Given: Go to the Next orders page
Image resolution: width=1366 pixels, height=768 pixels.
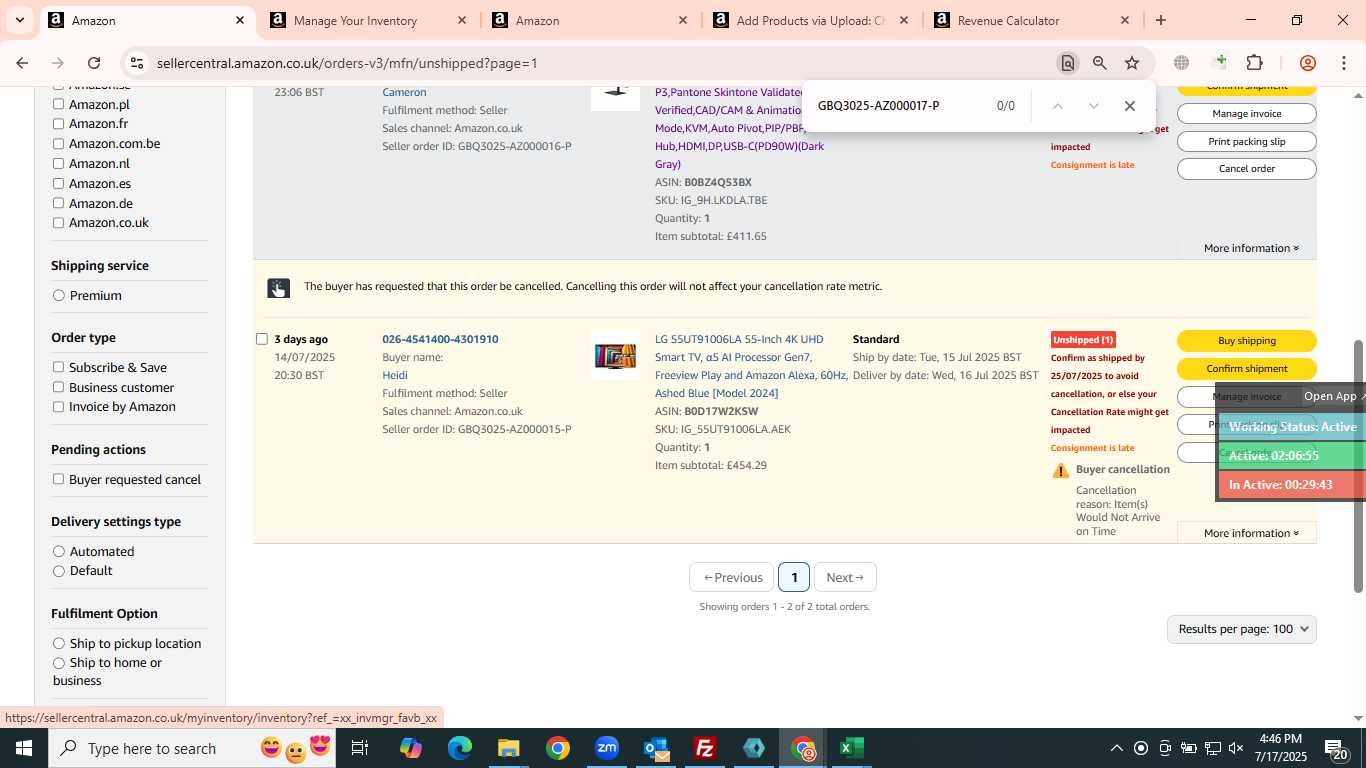Looking at the screenshot, I should click(x=845, y=577).
